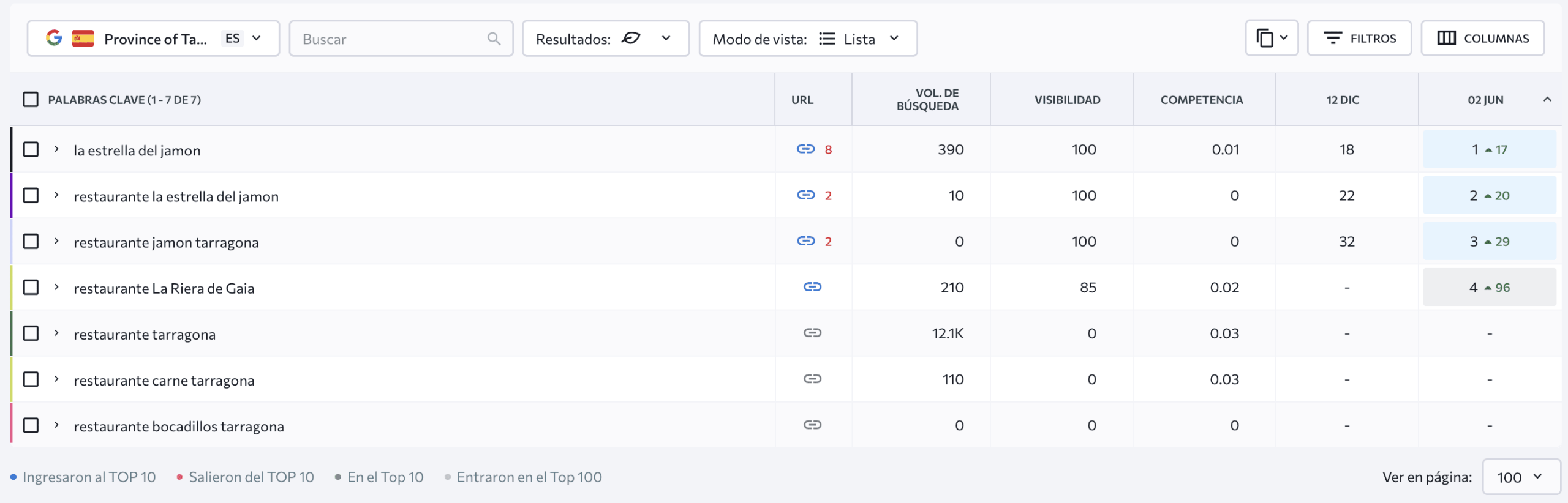
Task: Click position cell 2 ▲20
Action: tap(1489, 195)
